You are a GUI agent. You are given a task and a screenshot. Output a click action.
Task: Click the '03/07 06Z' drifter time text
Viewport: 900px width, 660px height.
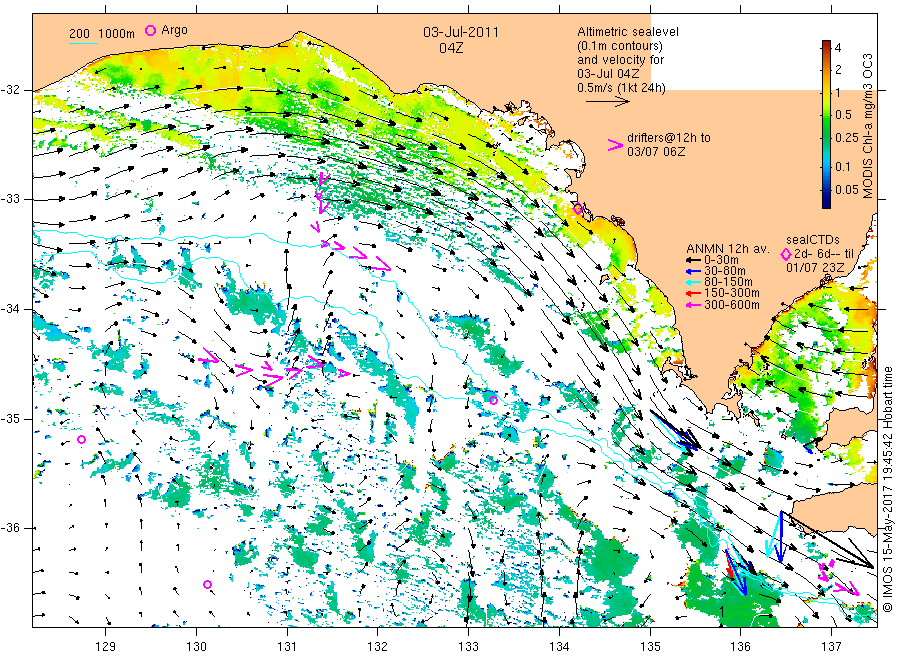(x=656, y=152)
